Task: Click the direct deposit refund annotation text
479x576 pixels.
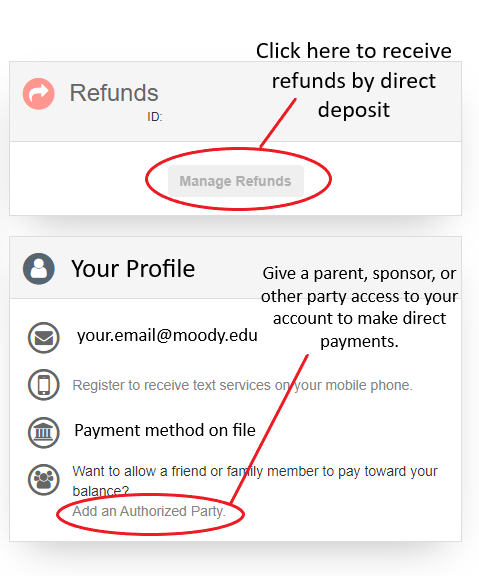Action: pos(354,80)
